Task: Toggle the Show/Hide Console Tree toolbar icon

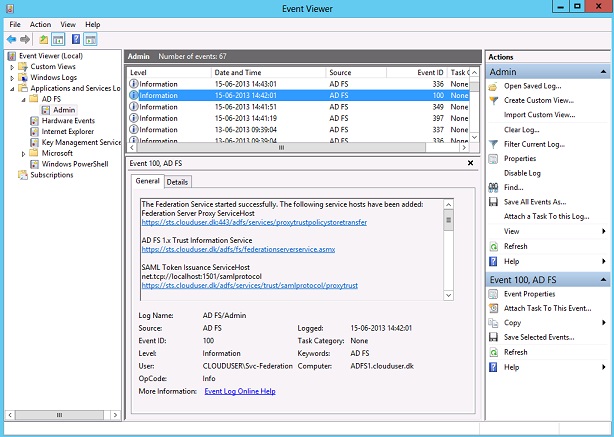Action: 58,39
